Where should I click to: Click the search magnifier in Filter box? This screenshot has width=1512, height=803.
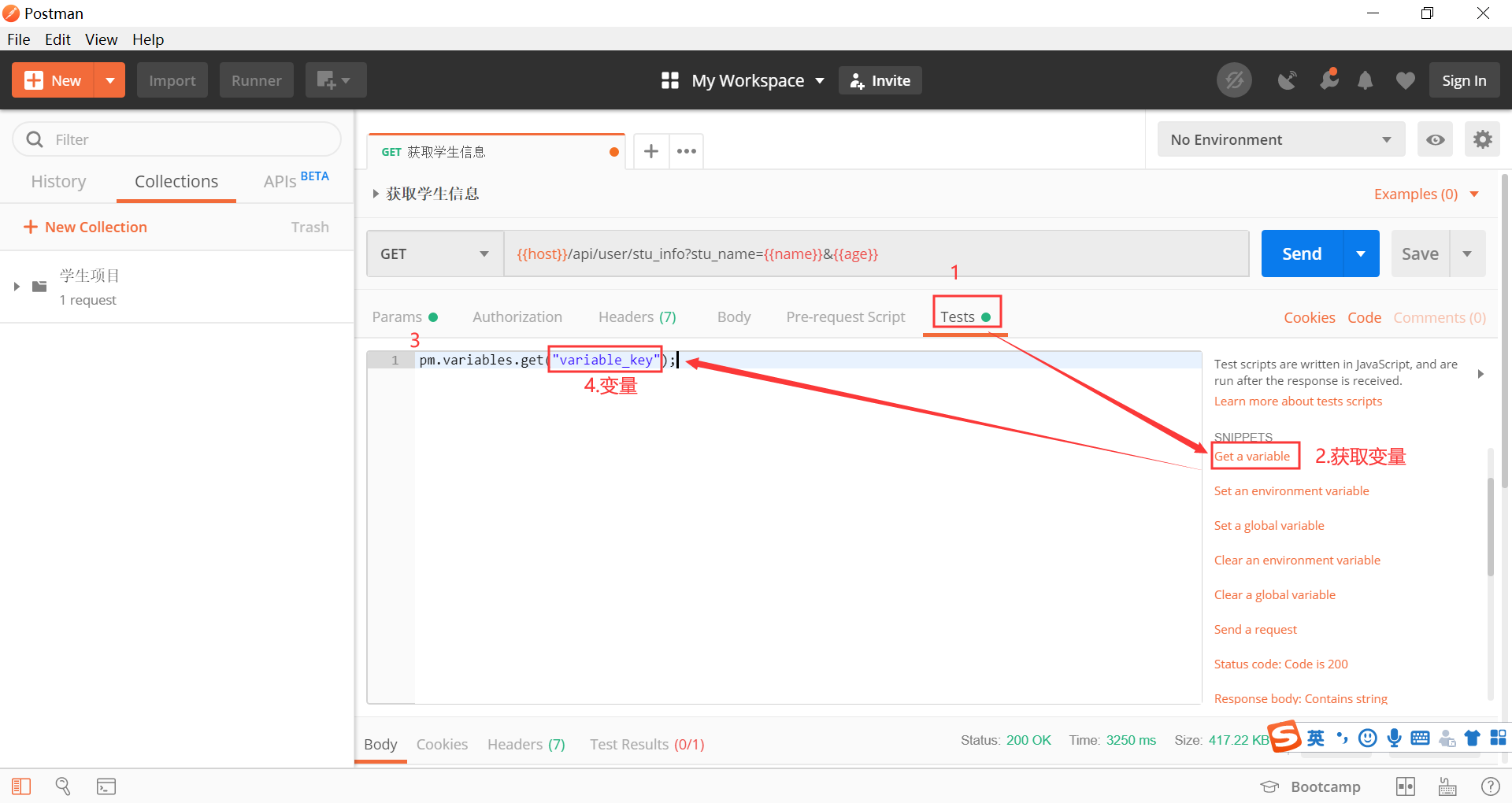(x=35, y=139)
